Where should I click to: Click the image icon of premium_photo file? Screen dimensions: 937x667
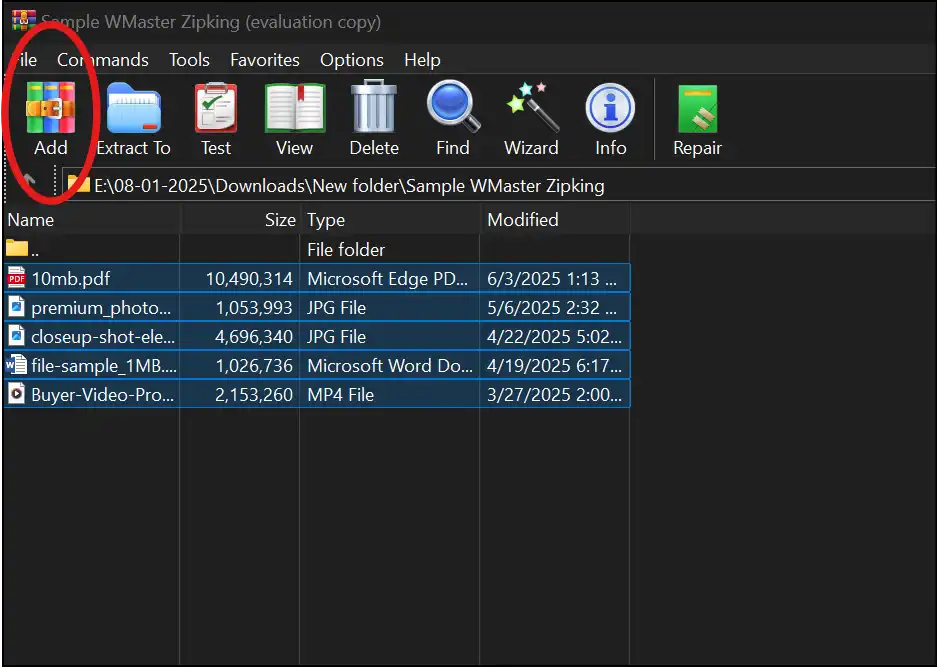coord(16,307)
